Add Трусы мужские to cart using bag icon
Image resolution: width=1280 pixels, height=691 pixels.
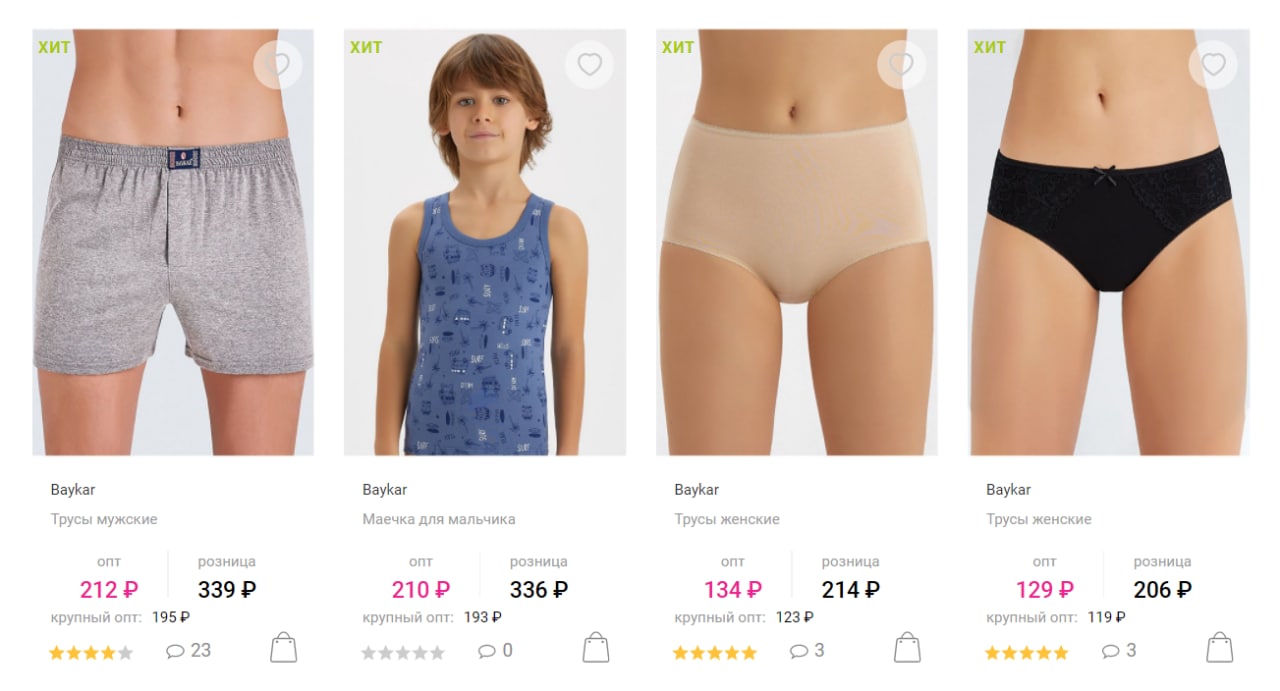284,647
